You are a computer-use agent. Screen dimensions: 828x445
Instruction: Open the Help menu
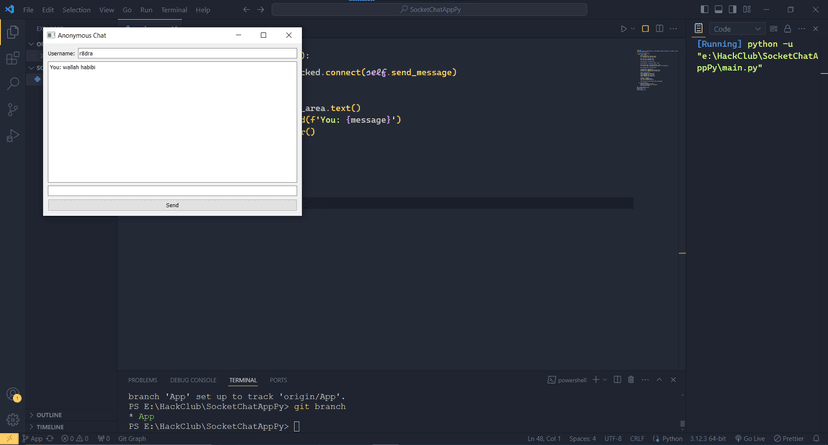(203, 10)
